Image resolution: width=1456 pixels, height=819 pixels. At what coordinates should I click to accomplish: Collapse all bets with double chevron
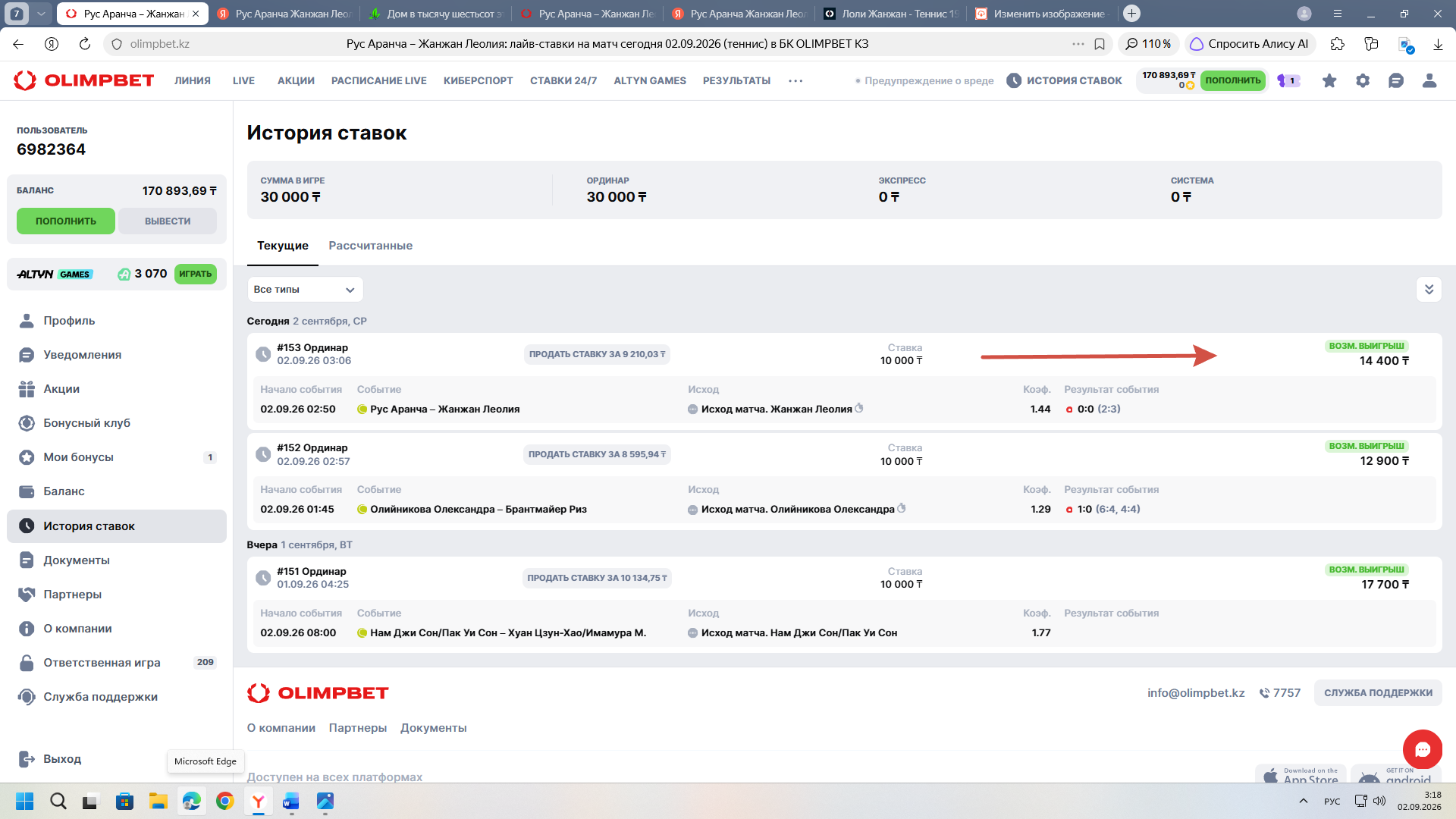pyautogui.click(x=1429, y=290)
